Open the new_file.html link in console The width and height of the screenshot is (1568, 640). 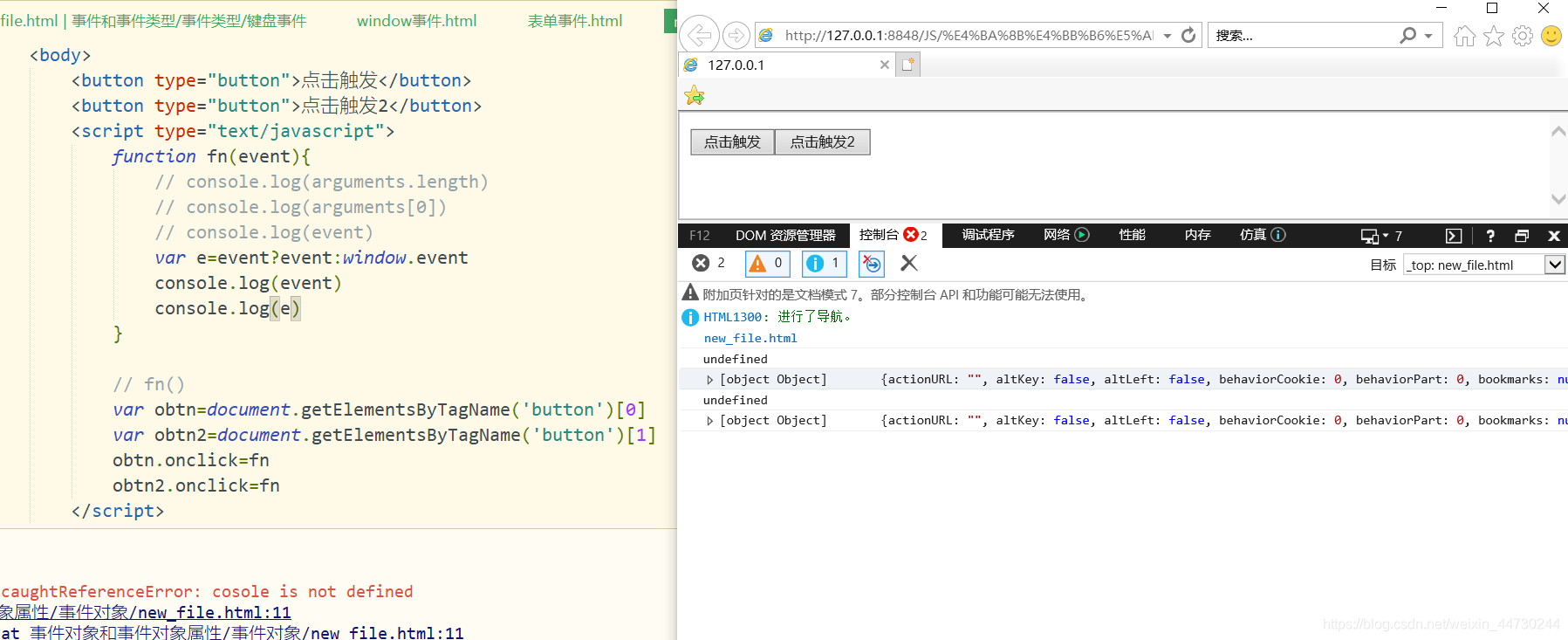750,338
